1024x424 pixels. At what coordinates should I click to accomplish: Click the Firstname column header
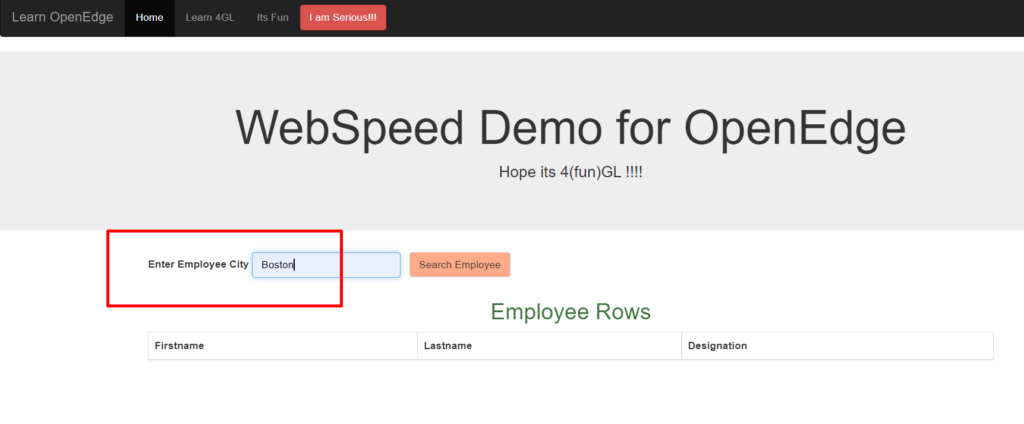180,346
